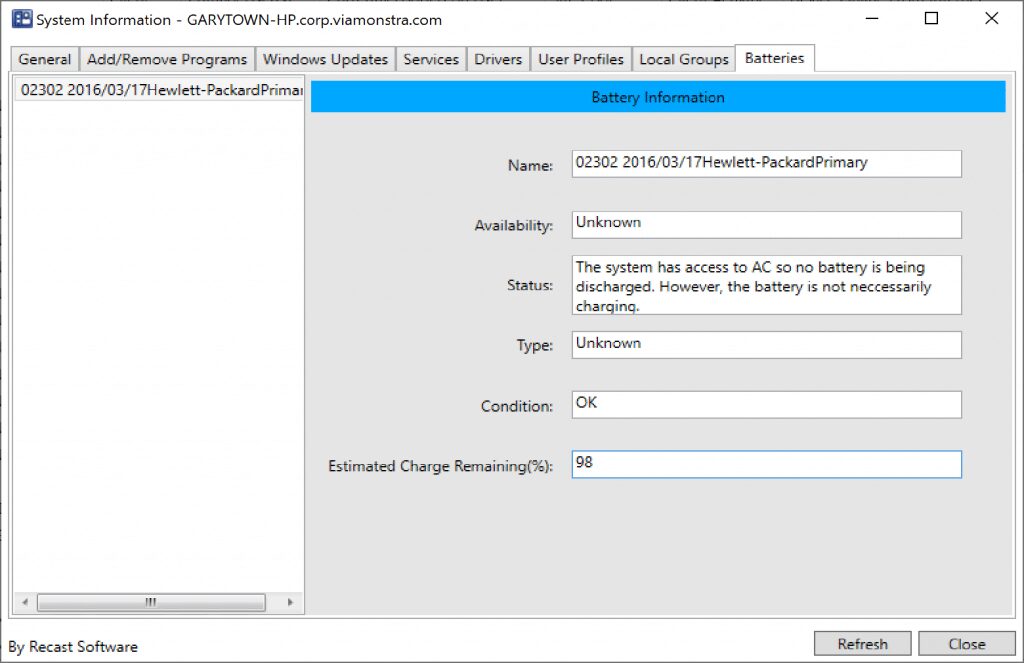This screenshot has height=663, width=1024.
Task: Open the Add/Remove Programs tab
Action: (x=167, y=60)
